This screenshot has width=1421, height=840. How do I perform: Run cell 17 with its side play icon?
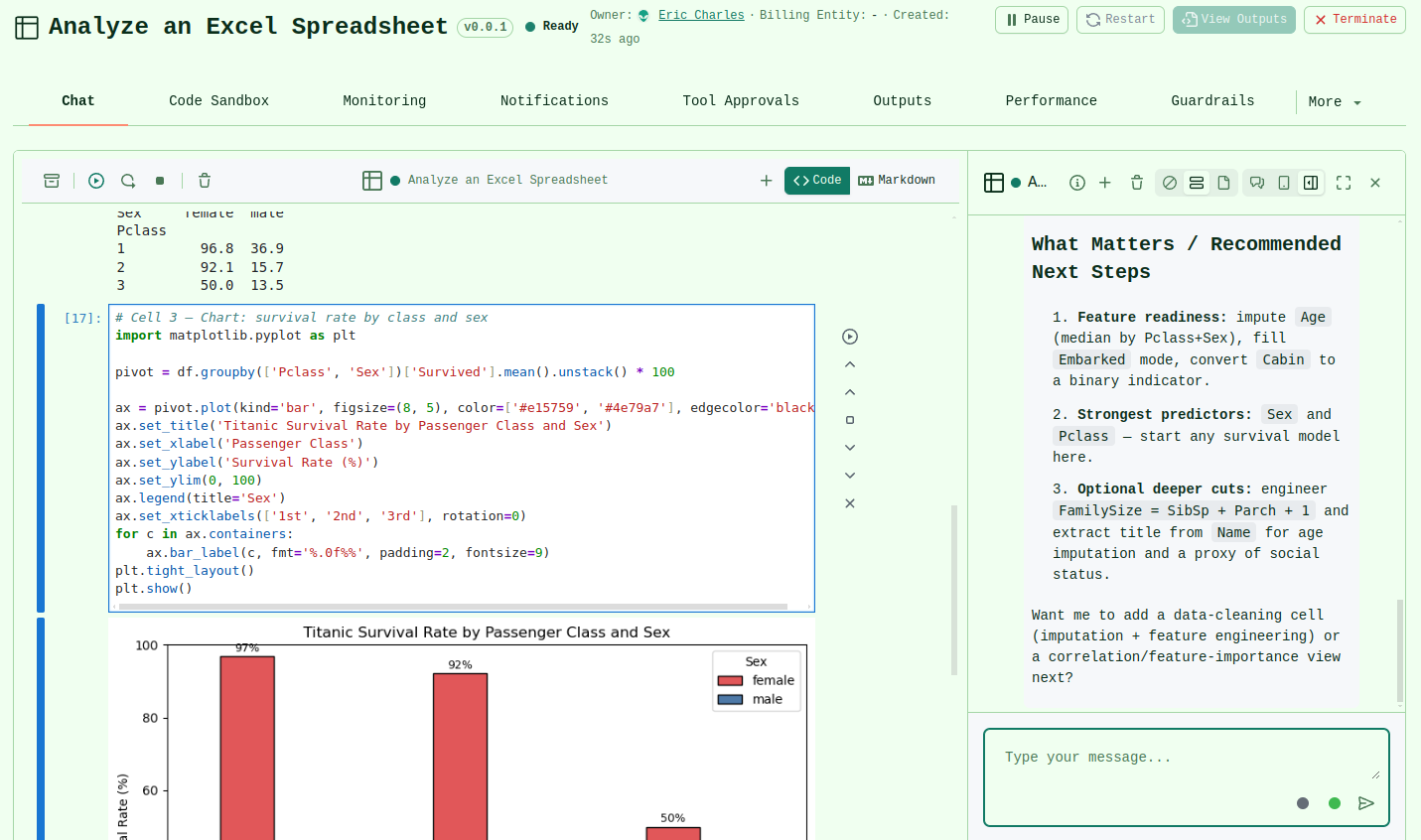(850, 337)
